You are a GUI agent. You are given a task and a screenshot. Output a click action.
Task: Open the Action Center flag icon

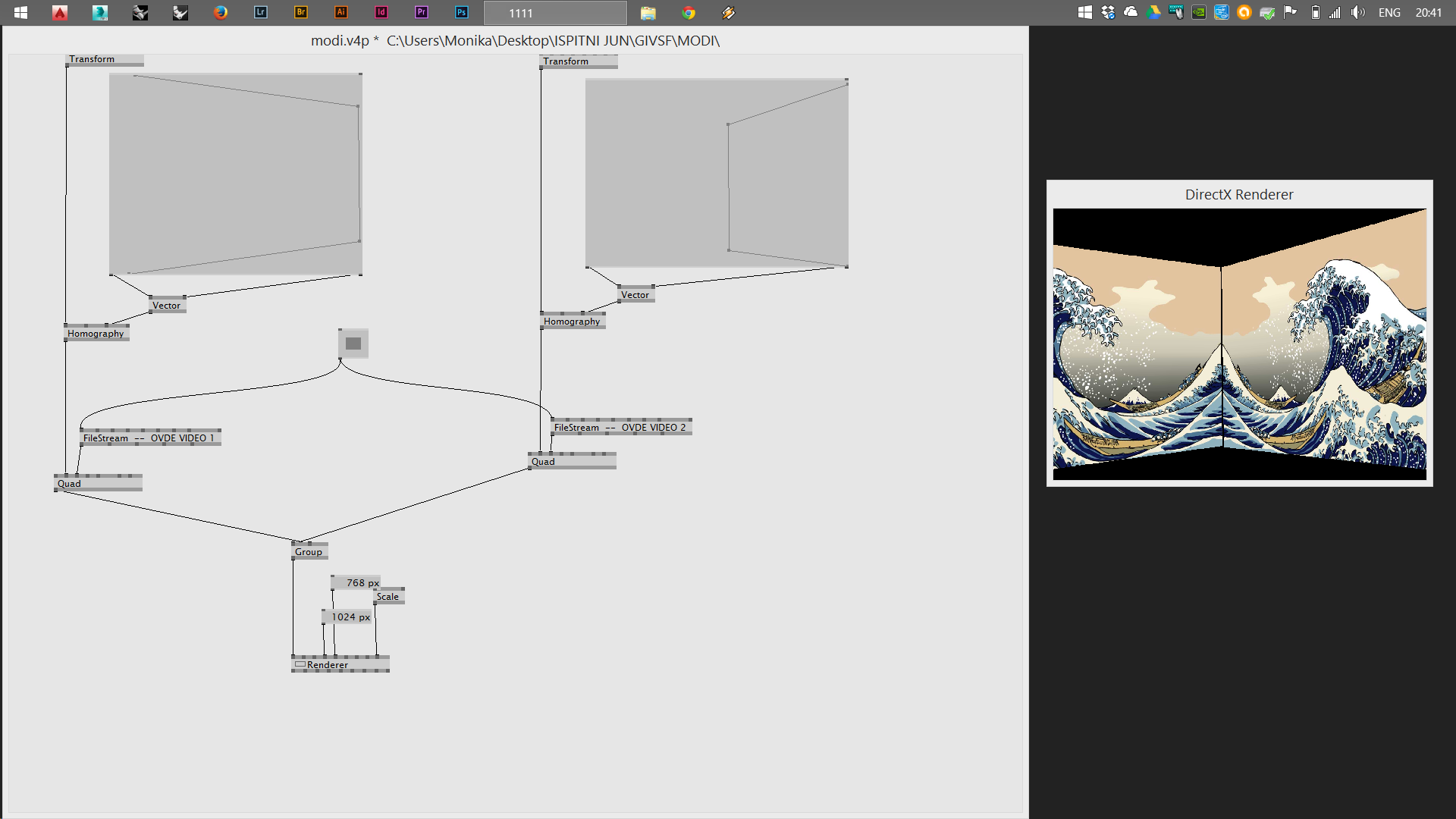point(1290,12)
